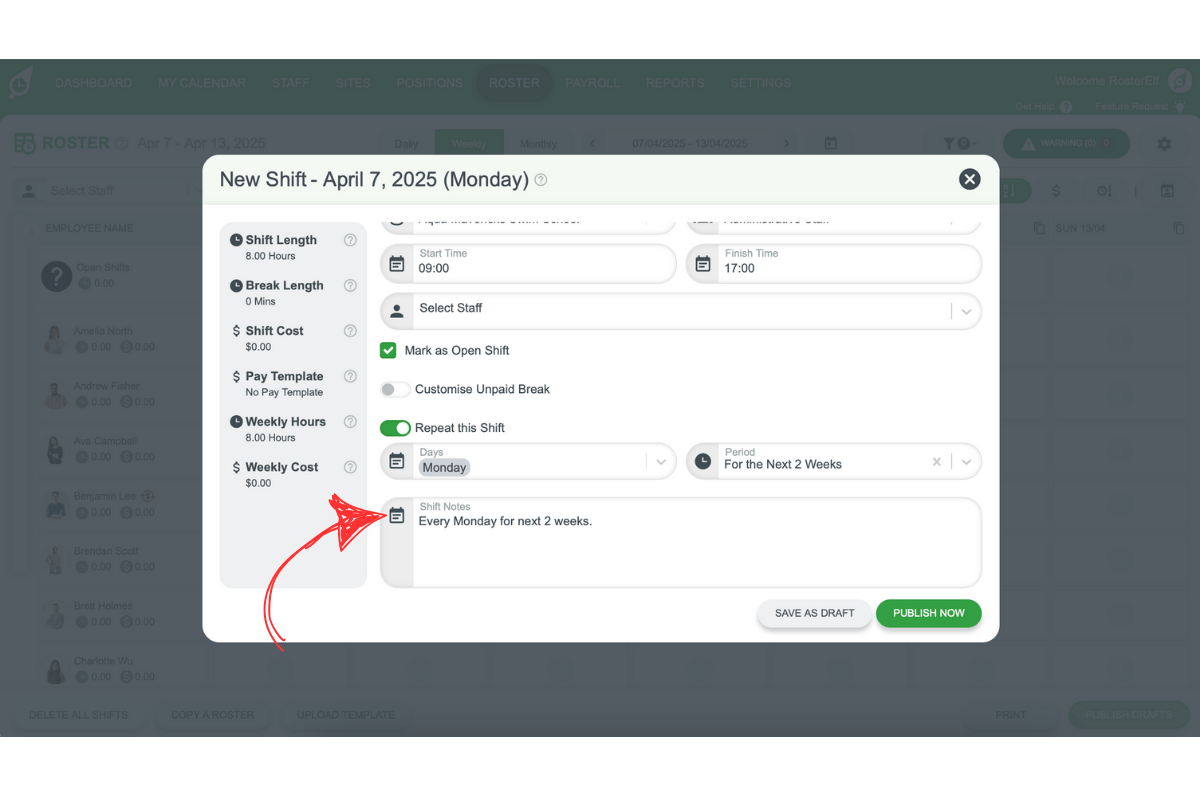Open the Days dropdown showing Monday

pos(660,461)
